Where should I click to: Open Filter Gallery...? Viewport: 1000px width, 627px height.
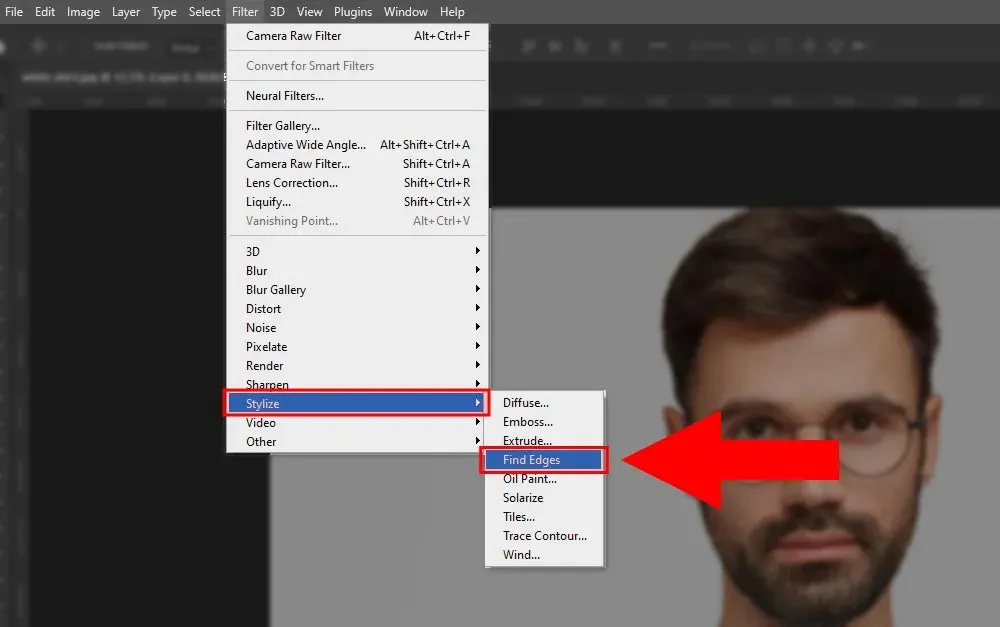pos(358,126)
